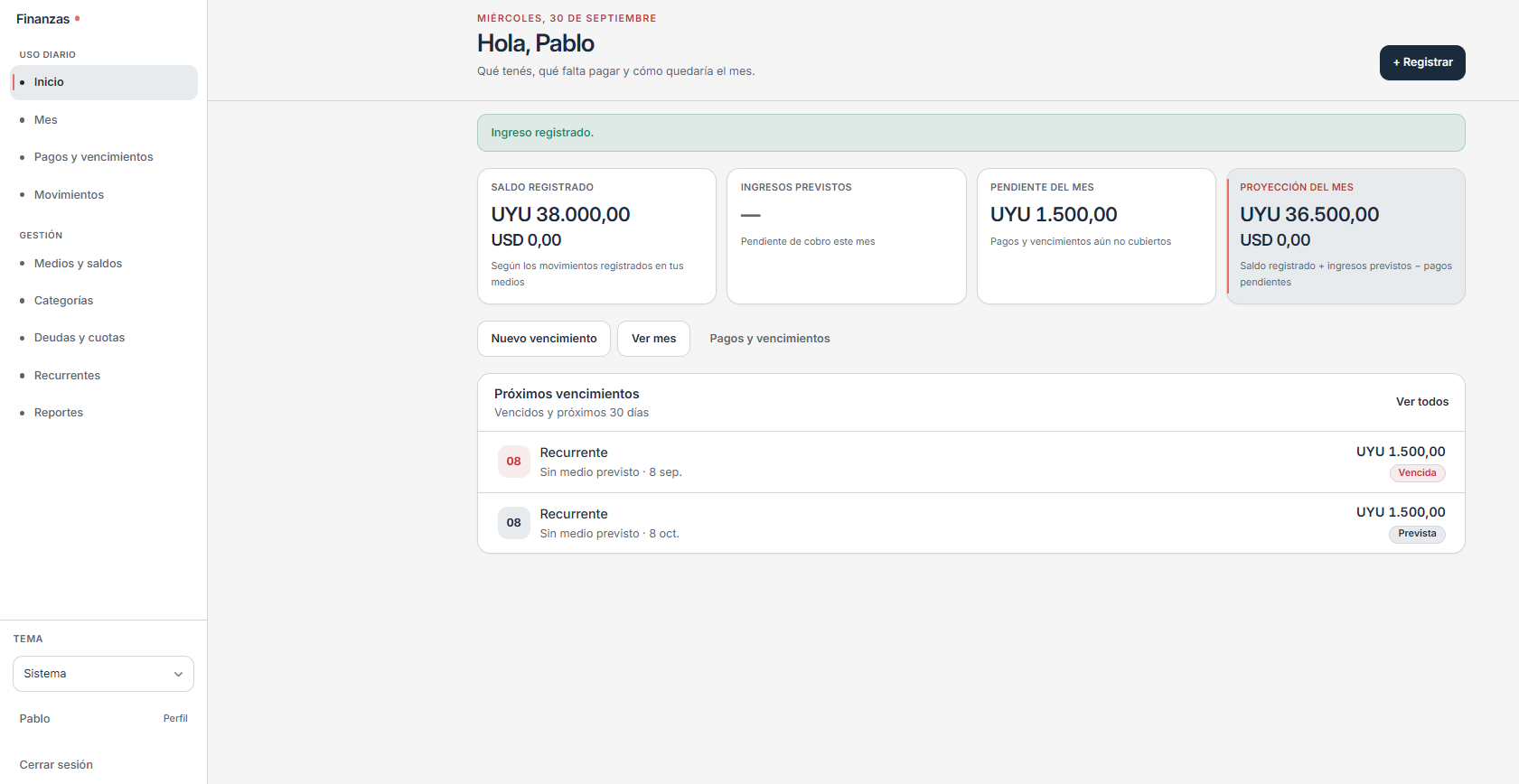Click the 08 date badge for 8 oct.
Image resolution: width=1519 pixels, height=784 pixels.
click(513, 523)
